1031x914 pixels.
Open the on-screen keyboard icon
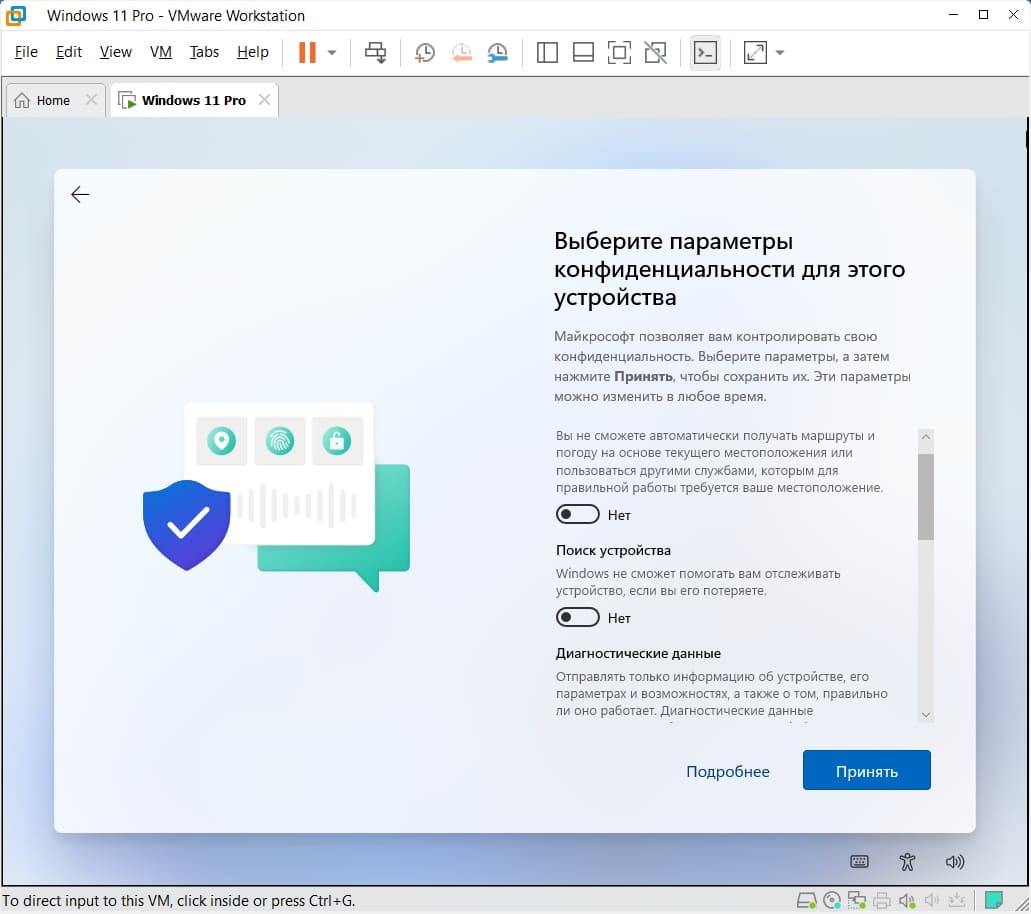tap(859, 862)
